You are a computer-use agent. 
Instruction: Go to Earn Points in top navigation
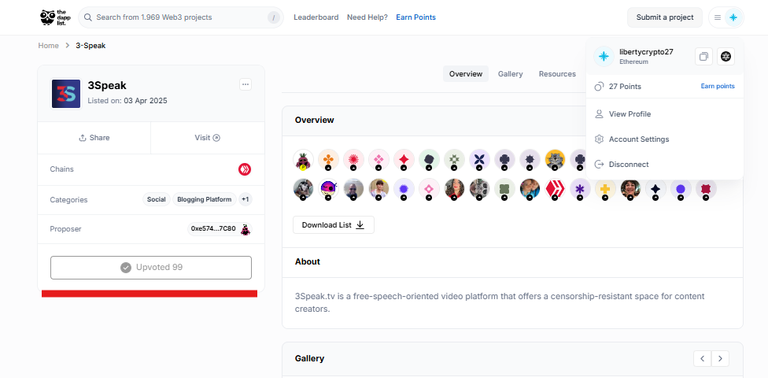tap(415, 17)
